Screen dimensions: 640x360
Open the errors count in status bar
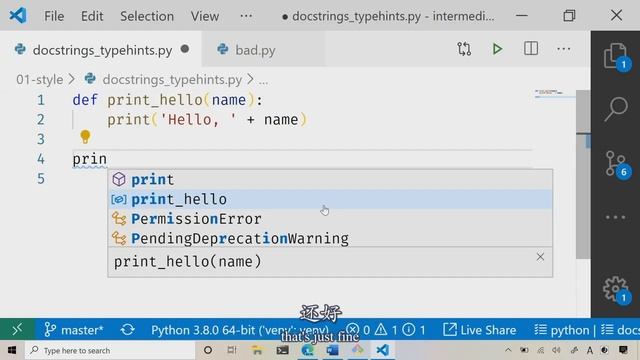[358, 330]
